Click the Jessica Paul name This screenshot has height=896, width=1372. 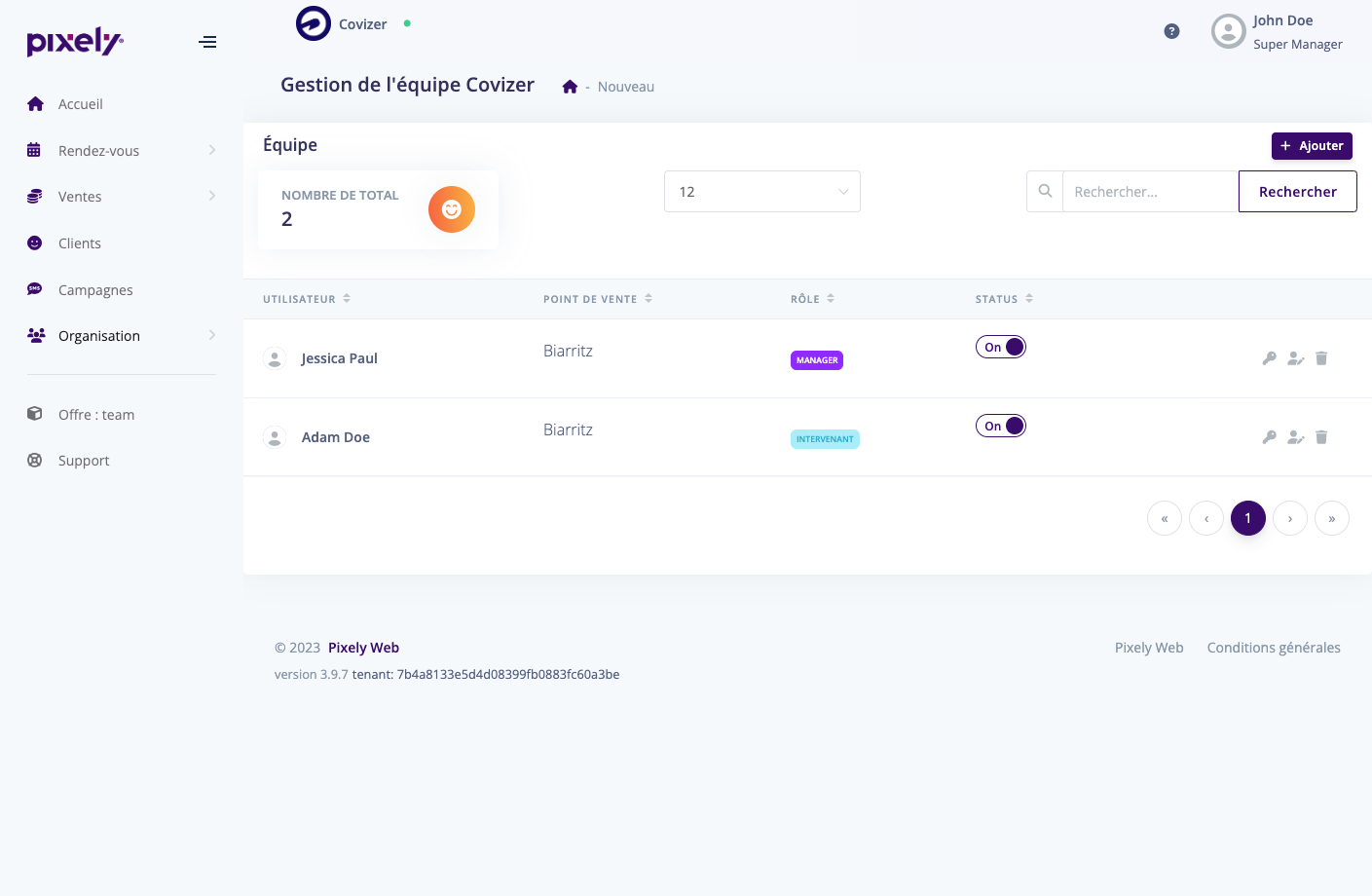[x=339, y=358]
